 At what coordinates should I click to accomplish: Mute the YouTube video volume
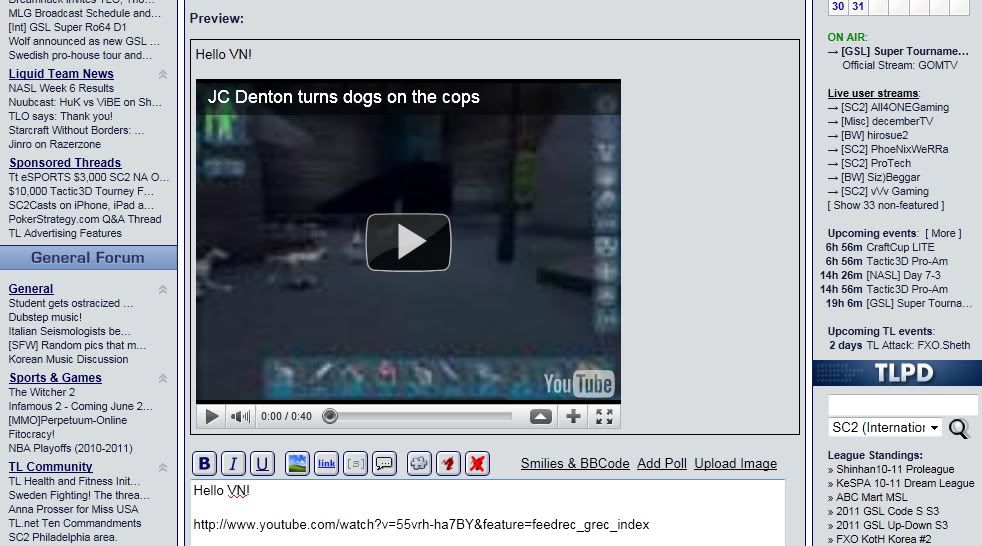pos(240,416)
